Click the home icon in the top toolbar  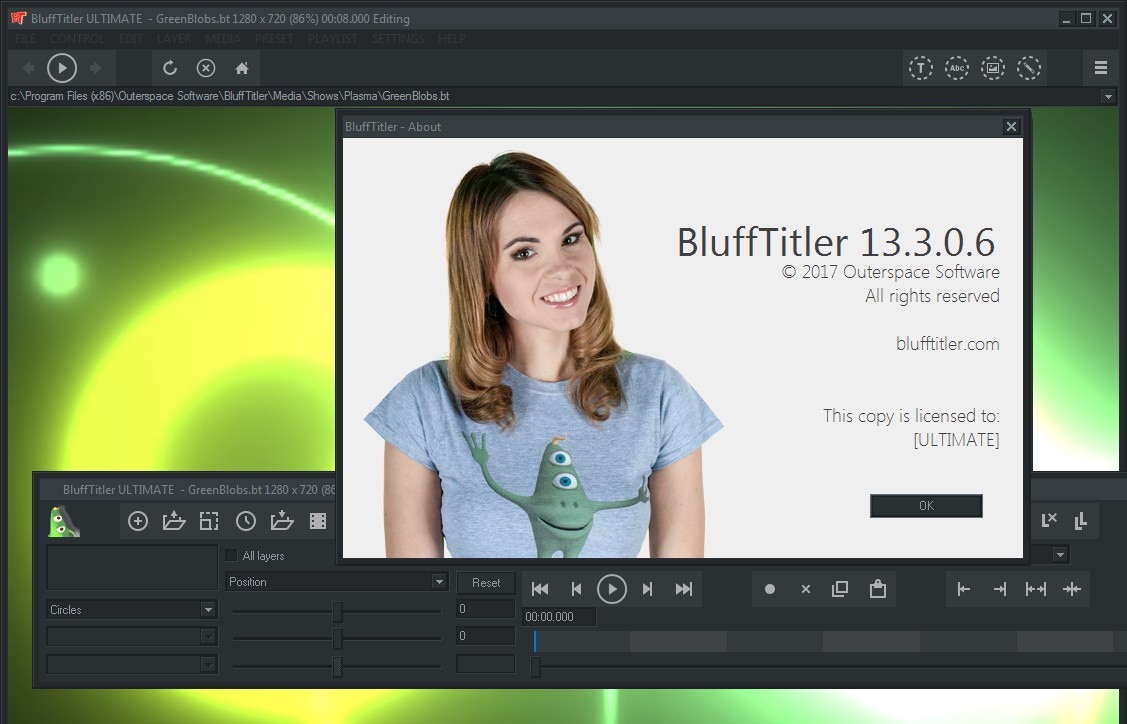[242, 68]
